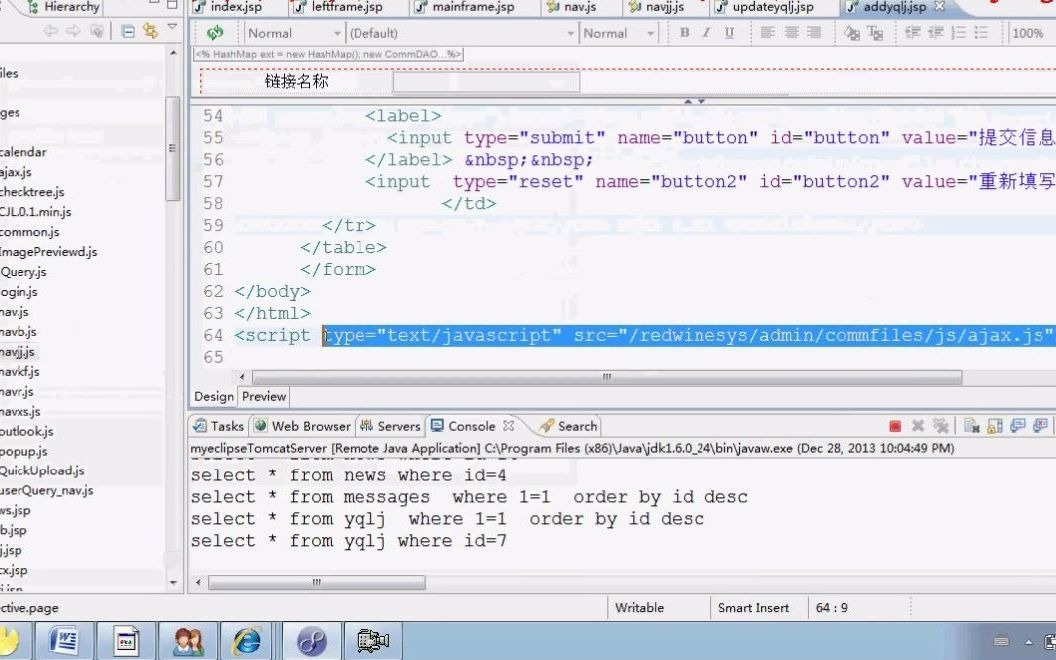Screen dimensions: 1056x660
Task: Apply underline formatting
Action: coord(728,32)
